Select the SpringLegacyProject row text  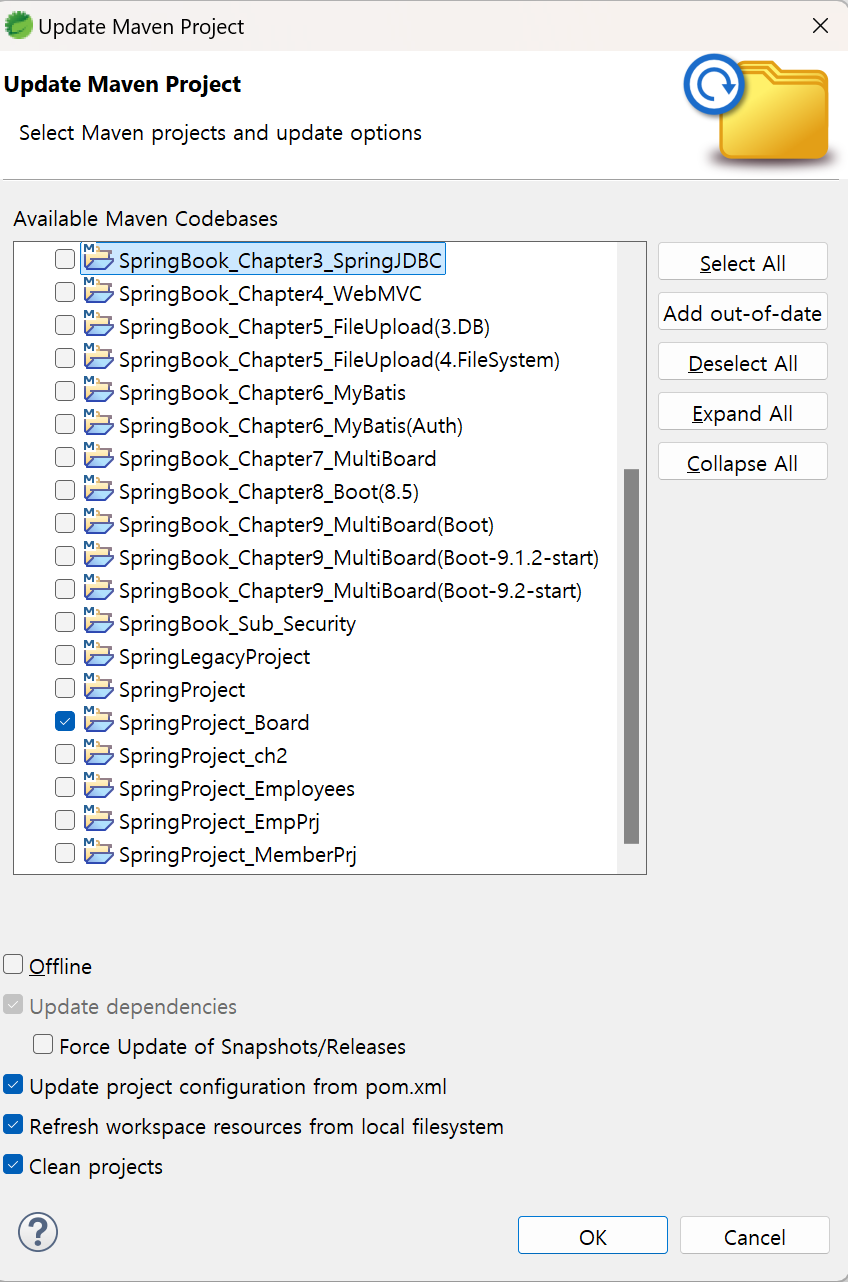[x=214, y=656]
